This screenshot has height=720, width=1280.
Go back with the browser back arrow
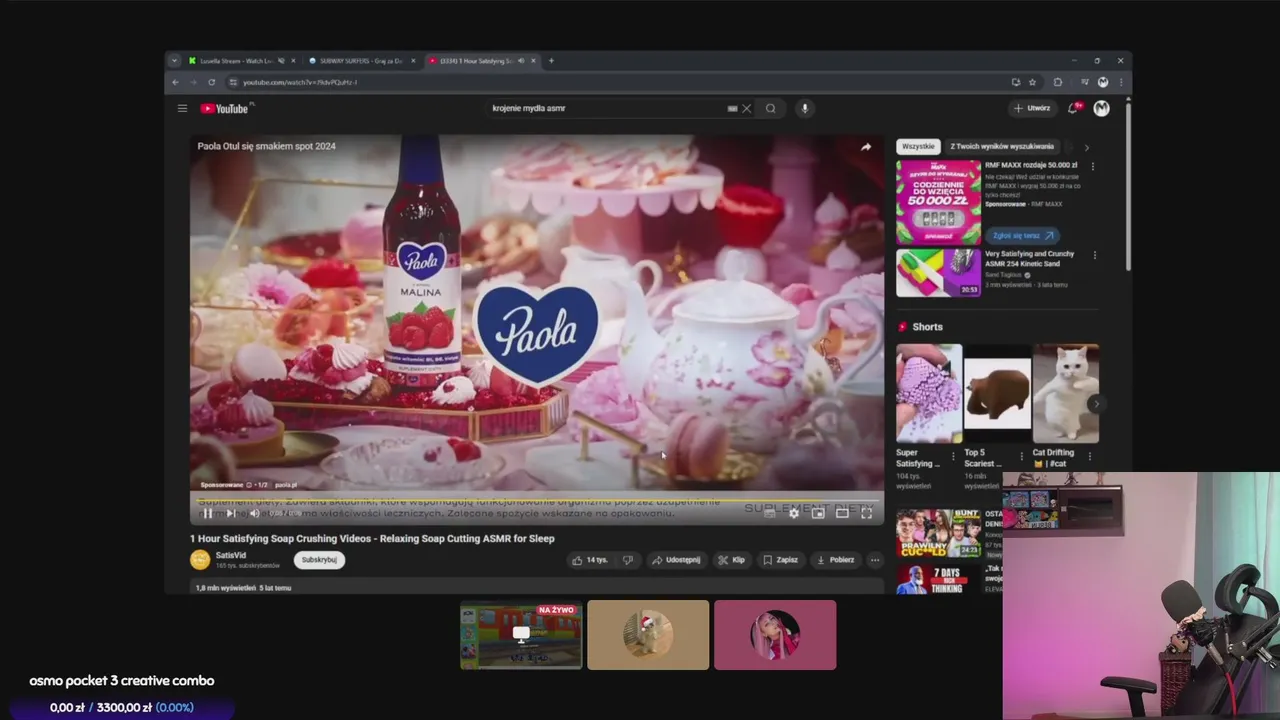pyautogui.click(x=175, y=82)
